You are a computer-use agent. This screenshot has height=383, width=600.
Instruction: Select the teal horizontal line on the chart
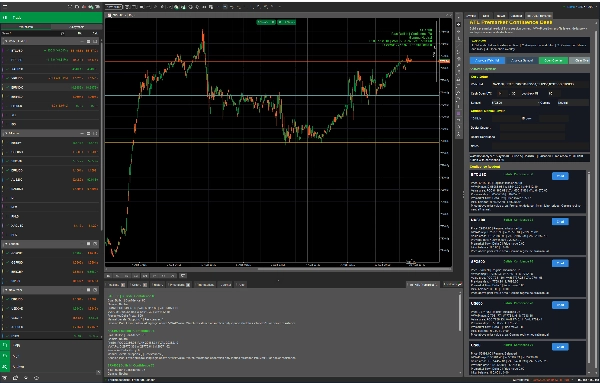[x=272, y=95]
